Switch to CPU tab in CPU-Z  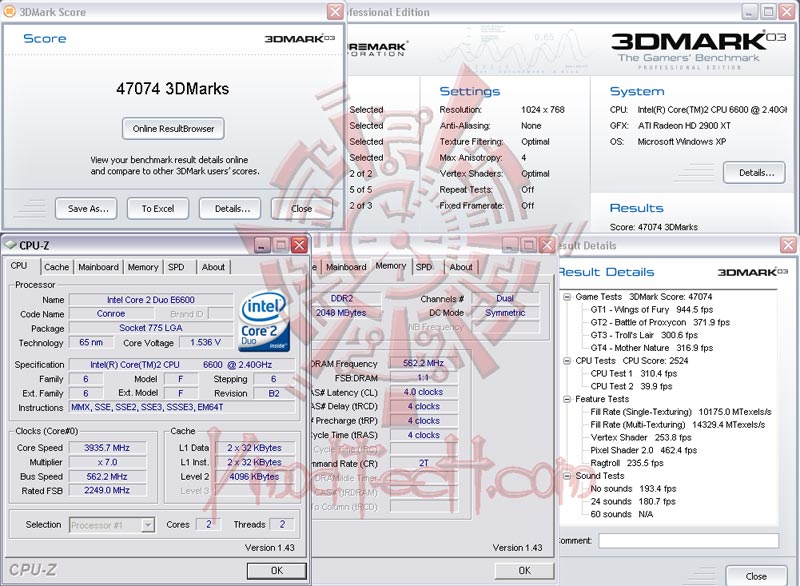click(19, 266)
